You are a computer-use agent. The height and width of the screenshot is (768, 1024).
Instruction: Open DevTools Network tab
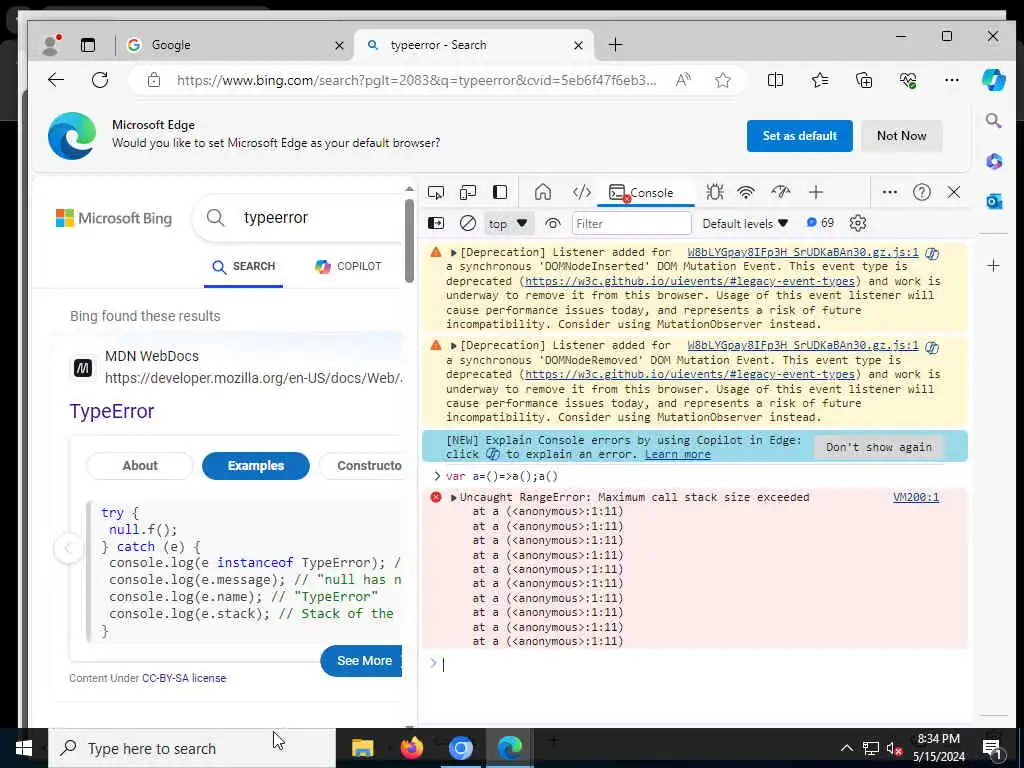coord(746,192)
